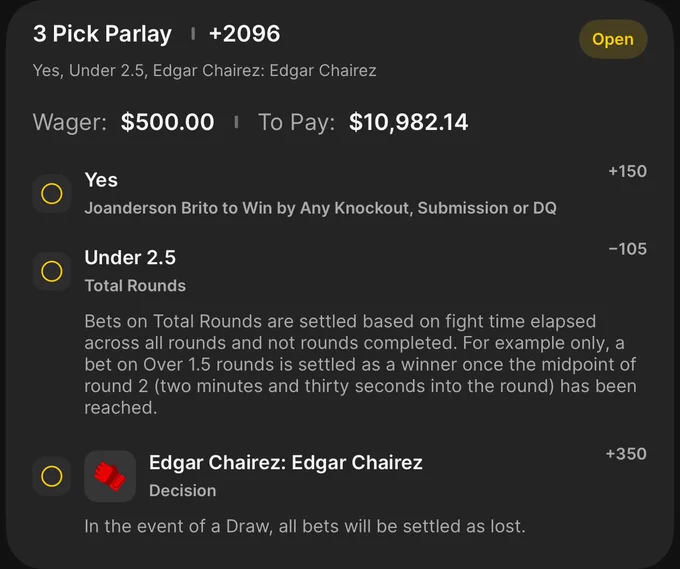Select the 3 Pick Parlay title
680x569 pixels.
[102, 34]
